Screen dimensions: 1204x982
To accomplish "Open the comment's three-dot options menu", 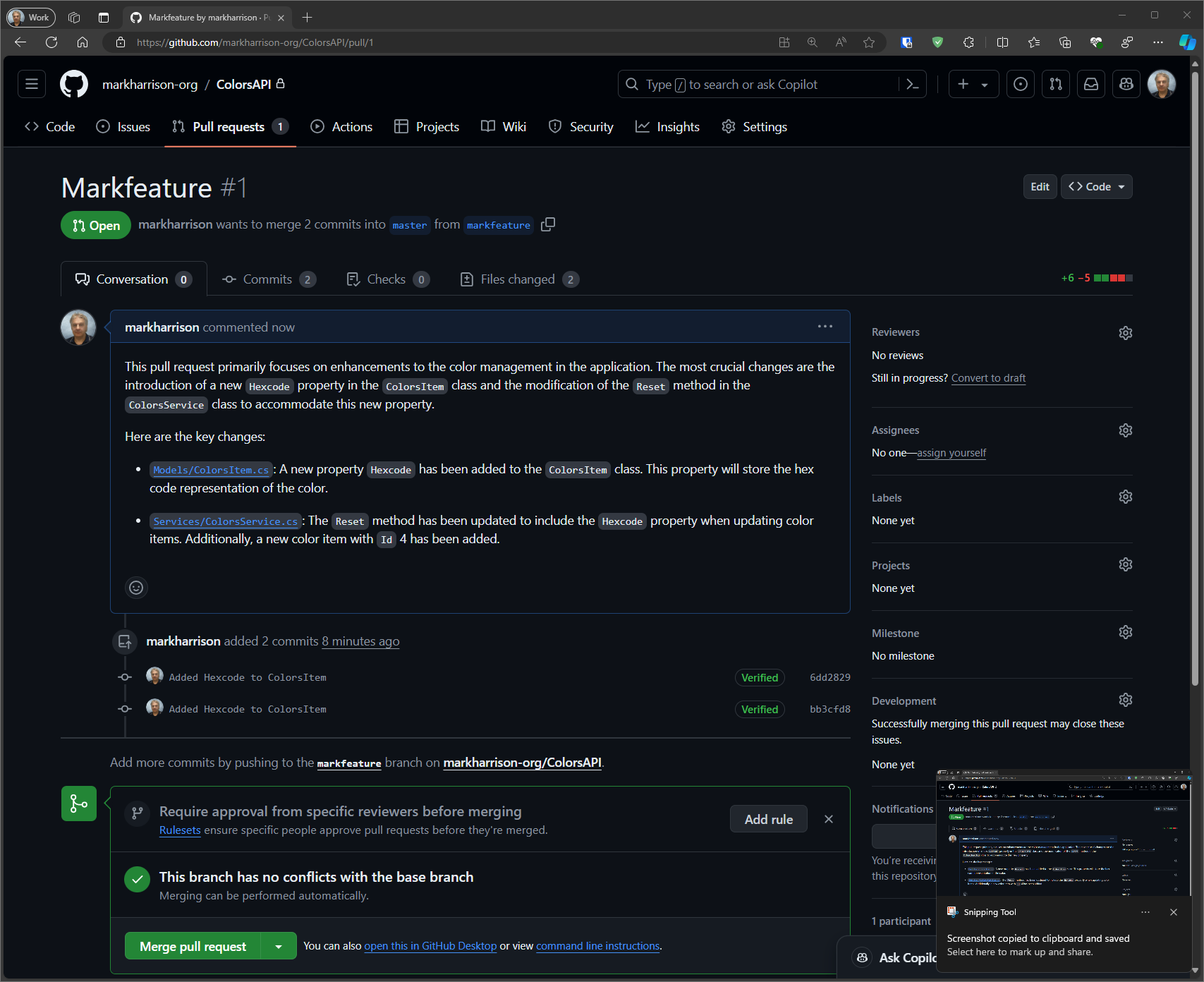I will coord(825,327).
